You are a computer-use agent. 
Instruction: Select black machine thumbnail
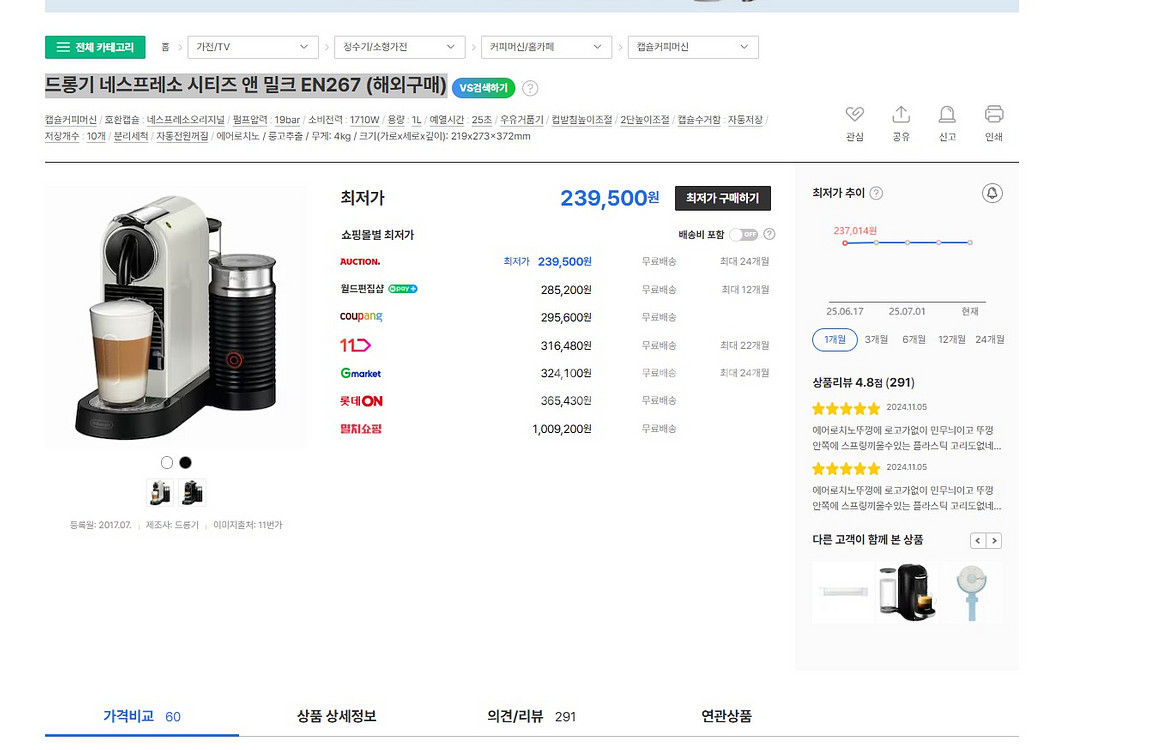click(192, 492)
